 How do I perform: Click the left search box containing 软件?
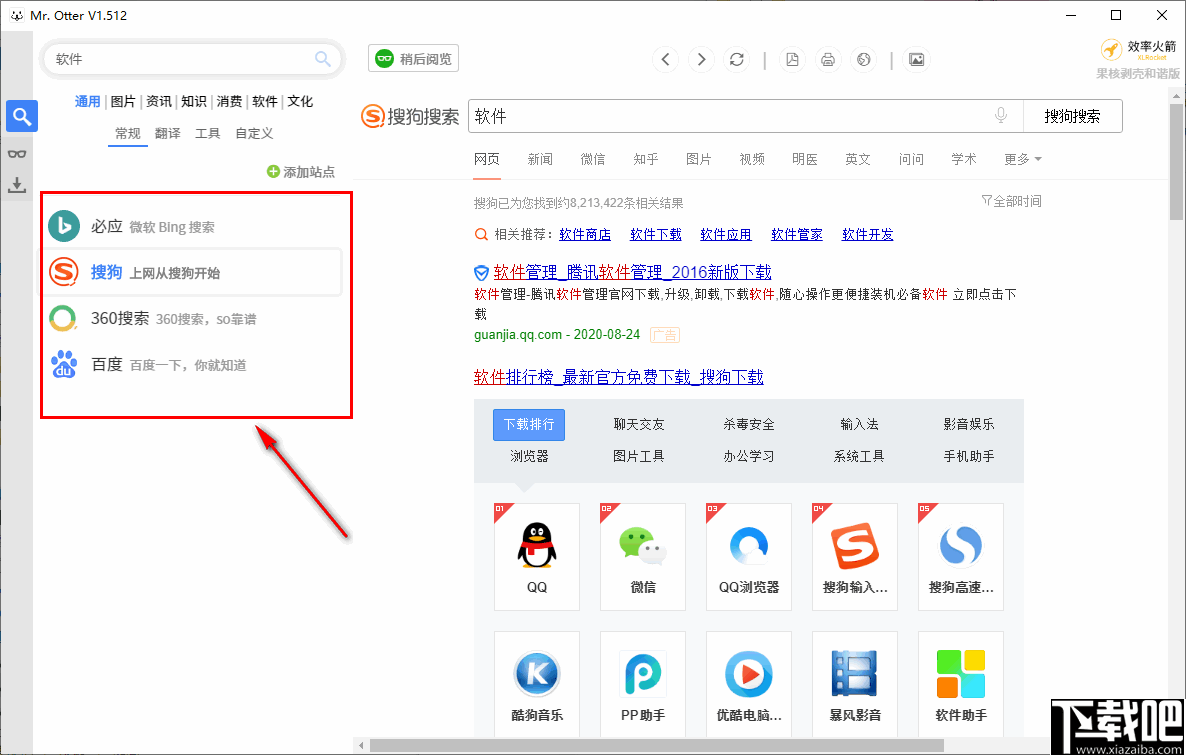tap(192, 59)
